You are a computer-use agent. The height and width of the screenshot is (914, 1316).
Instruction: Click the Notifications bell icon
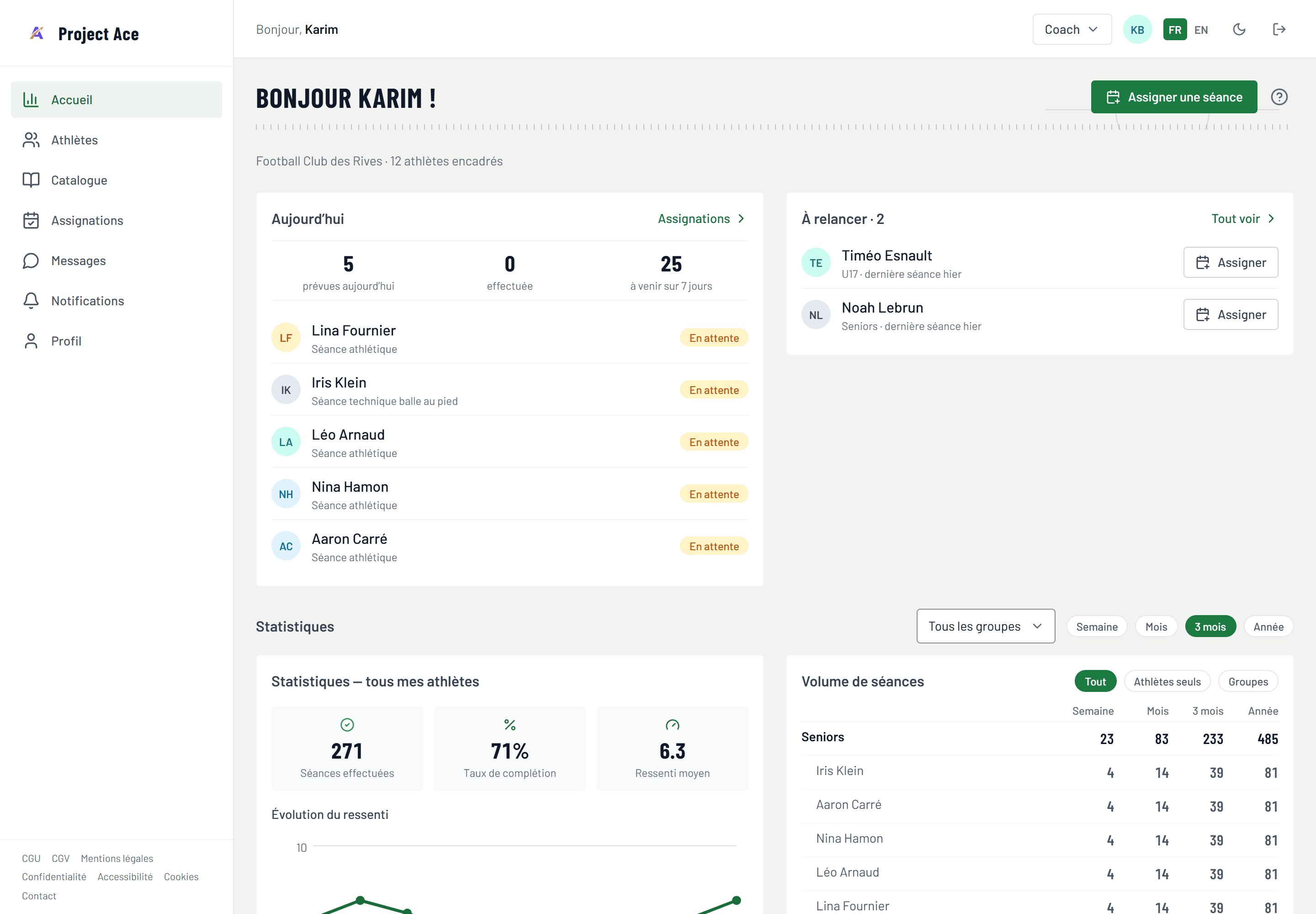[x=31, y=301]
